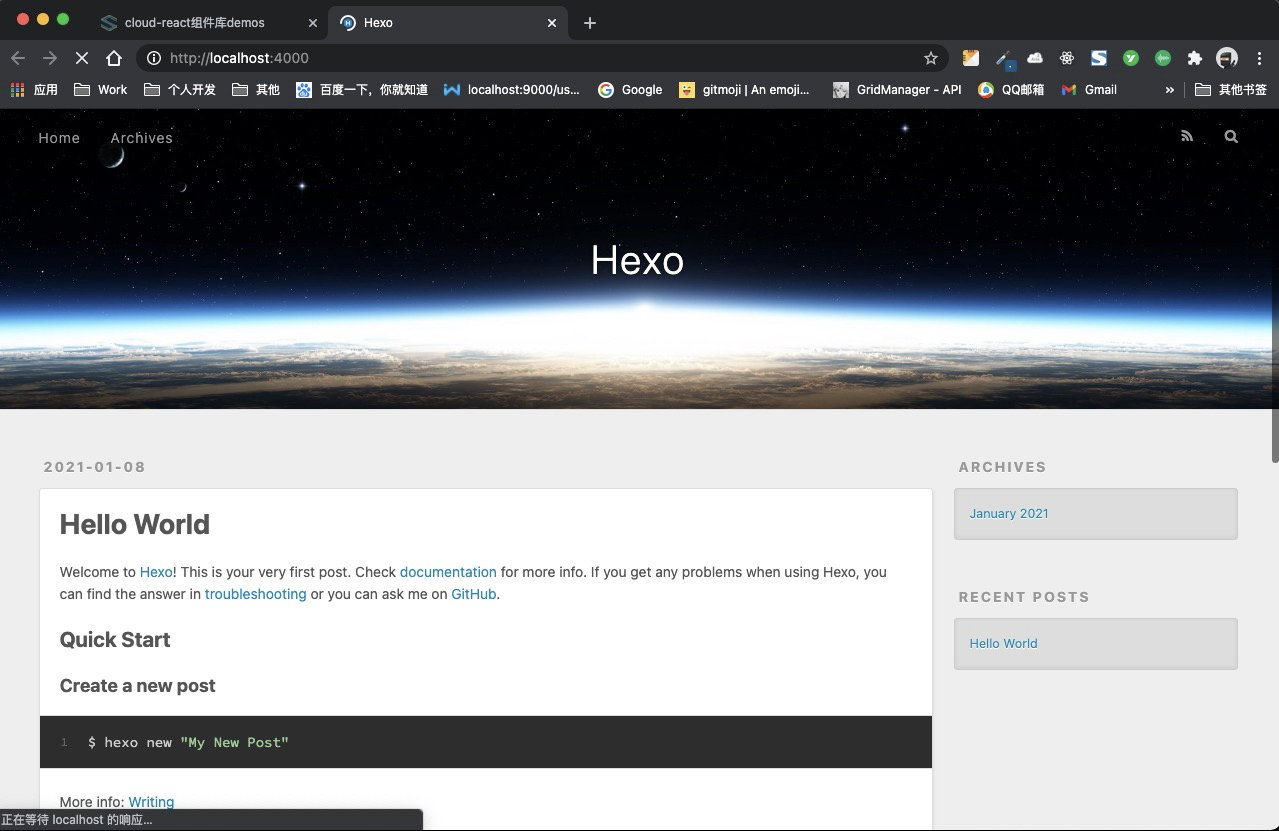Switch to the cloud-react组件库demos tab
The height and width of the screenshot is (831, 1279).
(x=194, y=23)
